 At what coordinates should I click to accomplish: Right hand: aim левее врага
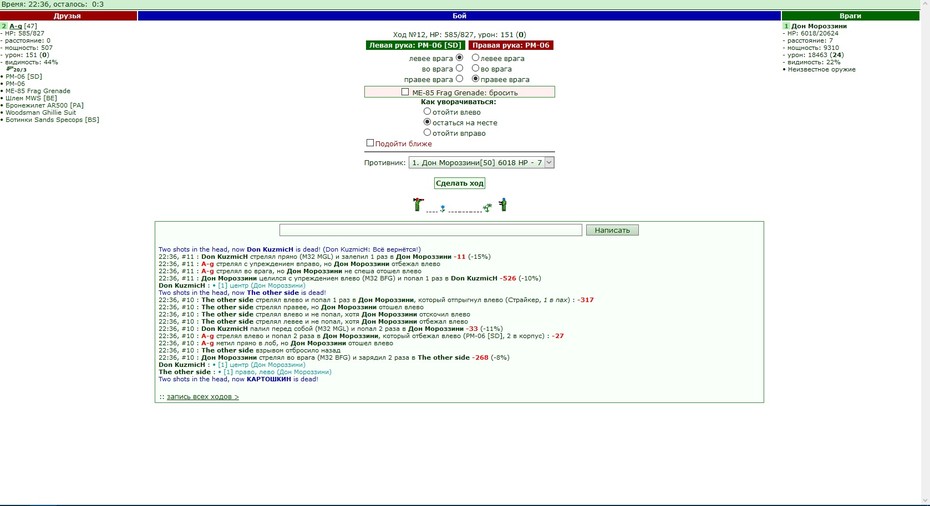click(475, 58)
